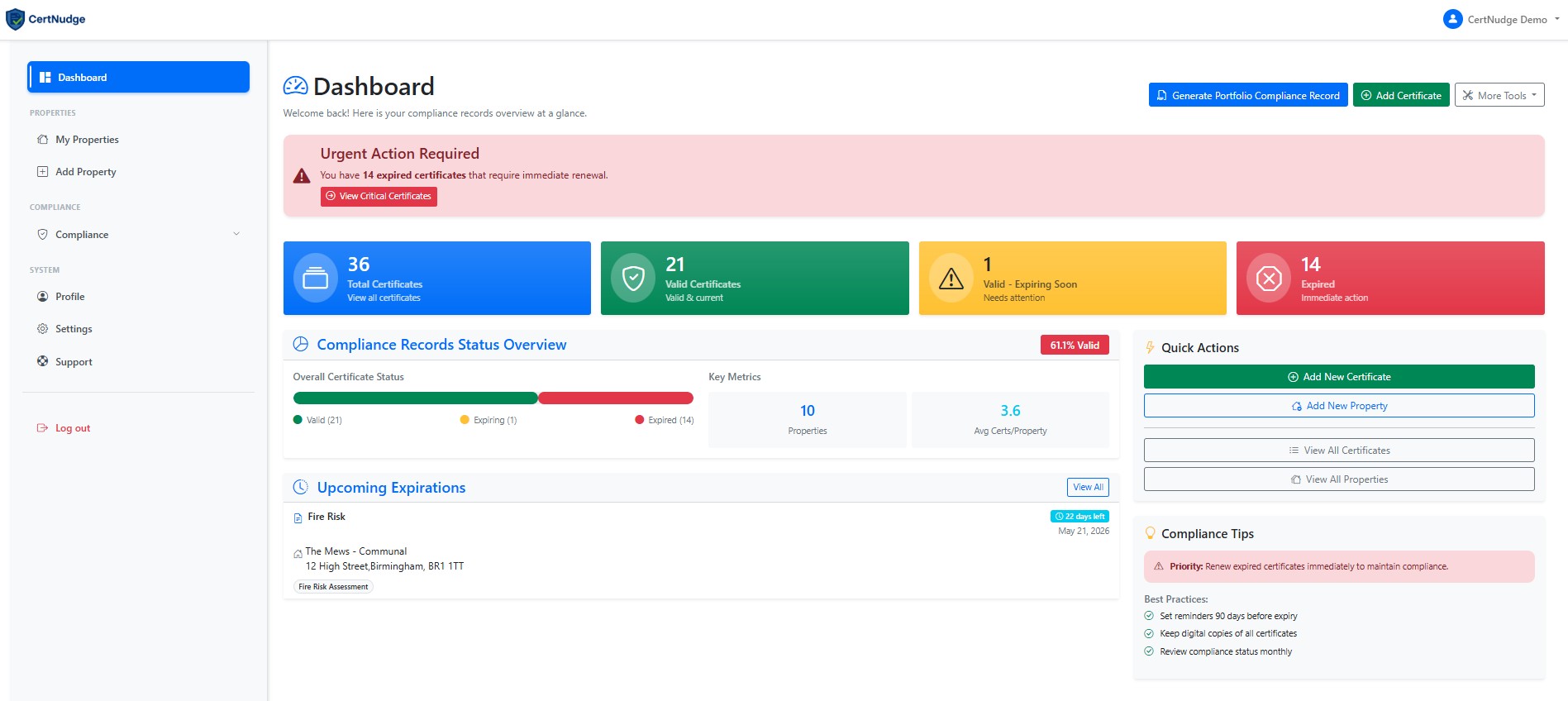
Task: Click the Expired circle-X icon
Action: pyautogui.click(x=1269, y=279)
